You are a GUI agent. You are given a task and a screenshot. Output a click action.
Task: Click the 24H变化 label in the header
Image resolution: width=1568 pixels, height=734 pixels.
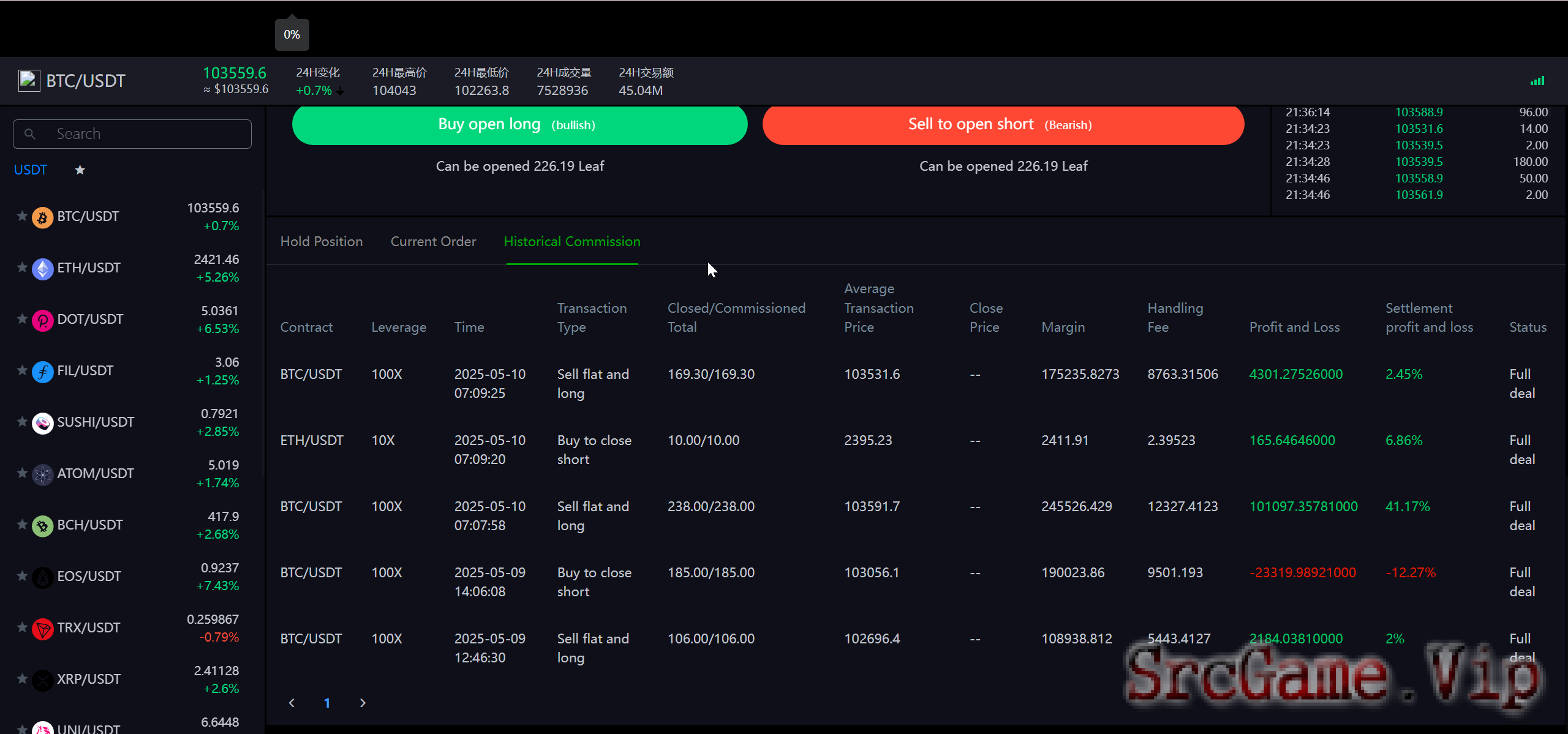[x=318, y=73]
